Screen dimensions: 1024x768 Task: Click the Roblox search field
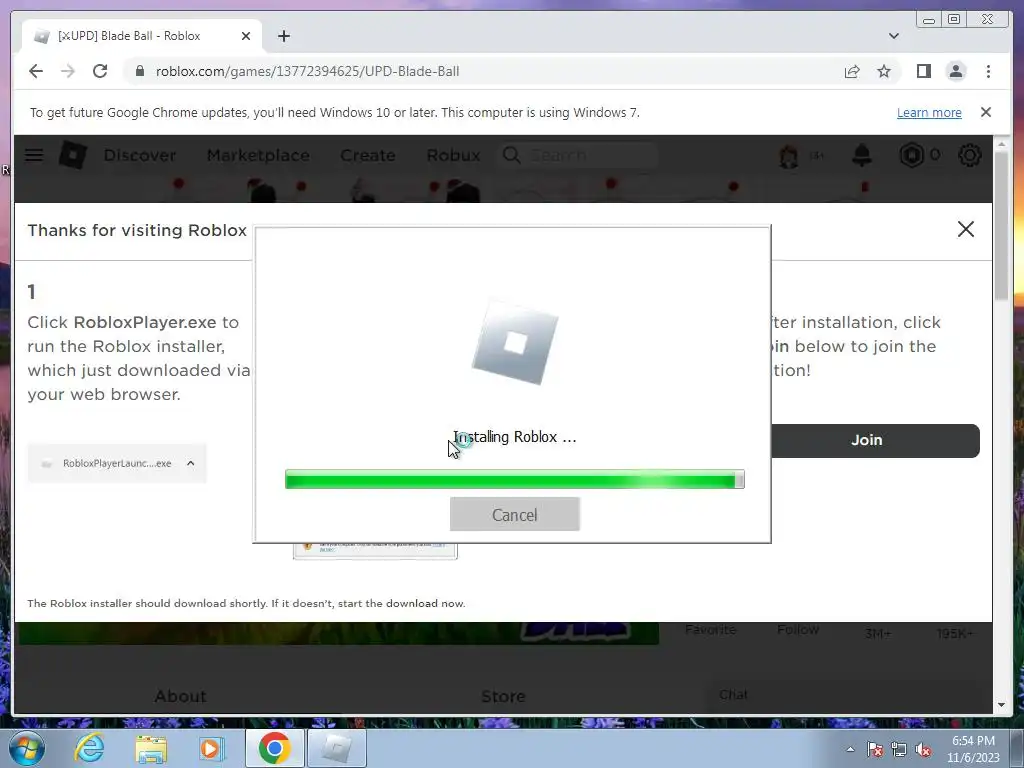click(577, 155)
